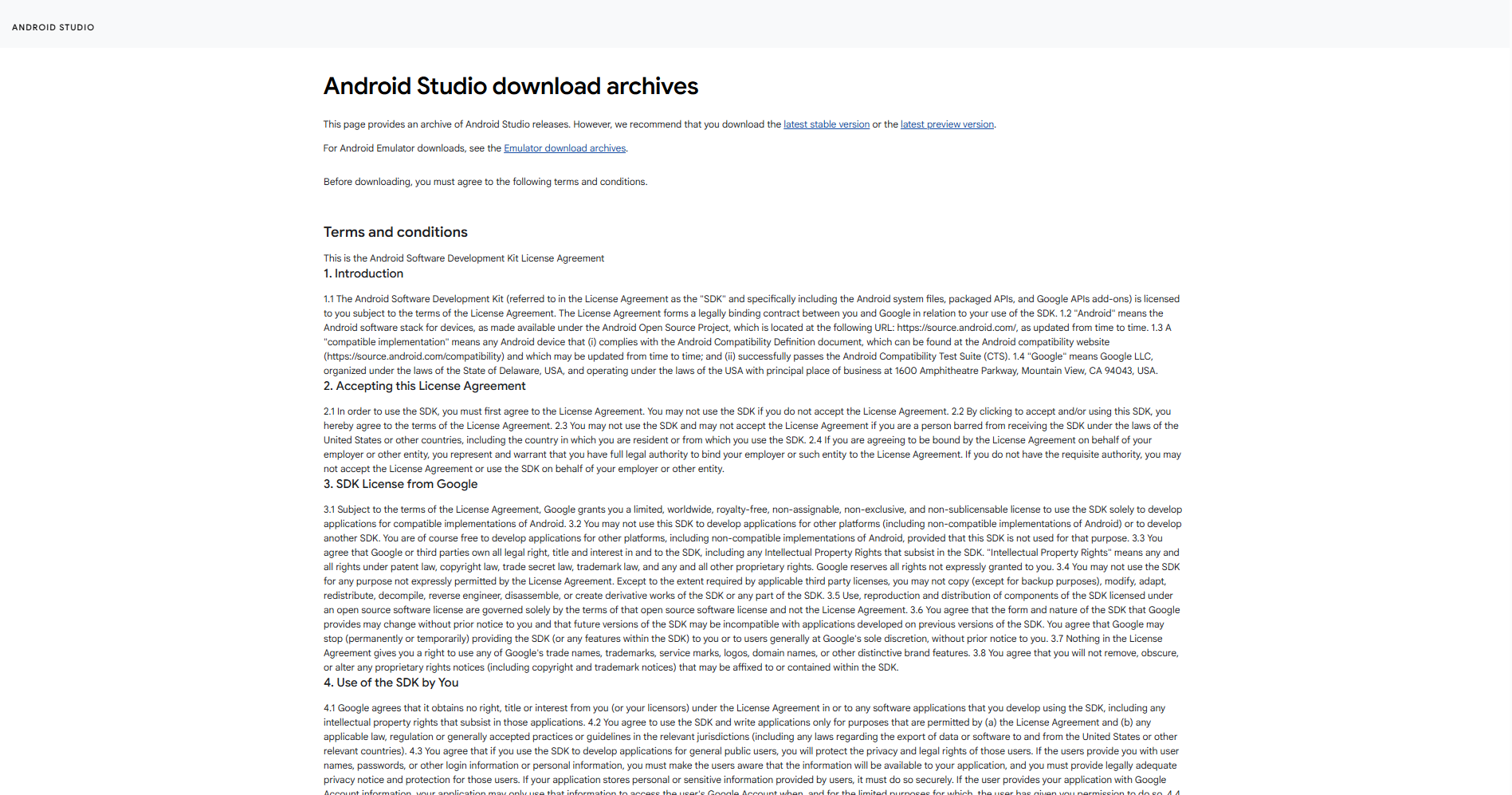Image resolution: width=1512 pixels, height=795 pixels.
Task: Open the latest stable version link
Action: 827,124
